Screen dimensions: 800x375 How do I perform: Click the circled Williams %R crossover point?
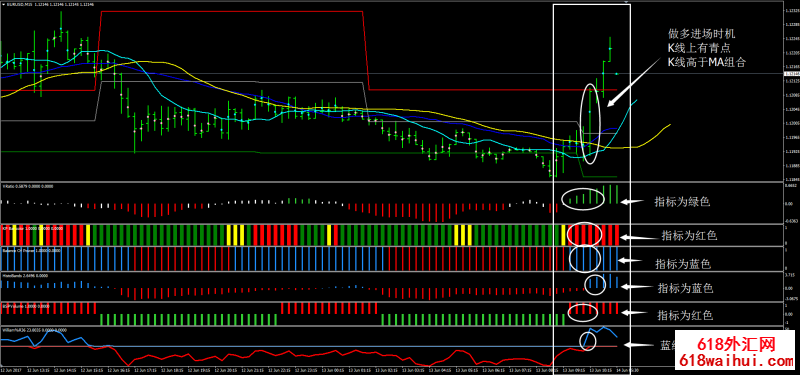(x=588, y=341)
